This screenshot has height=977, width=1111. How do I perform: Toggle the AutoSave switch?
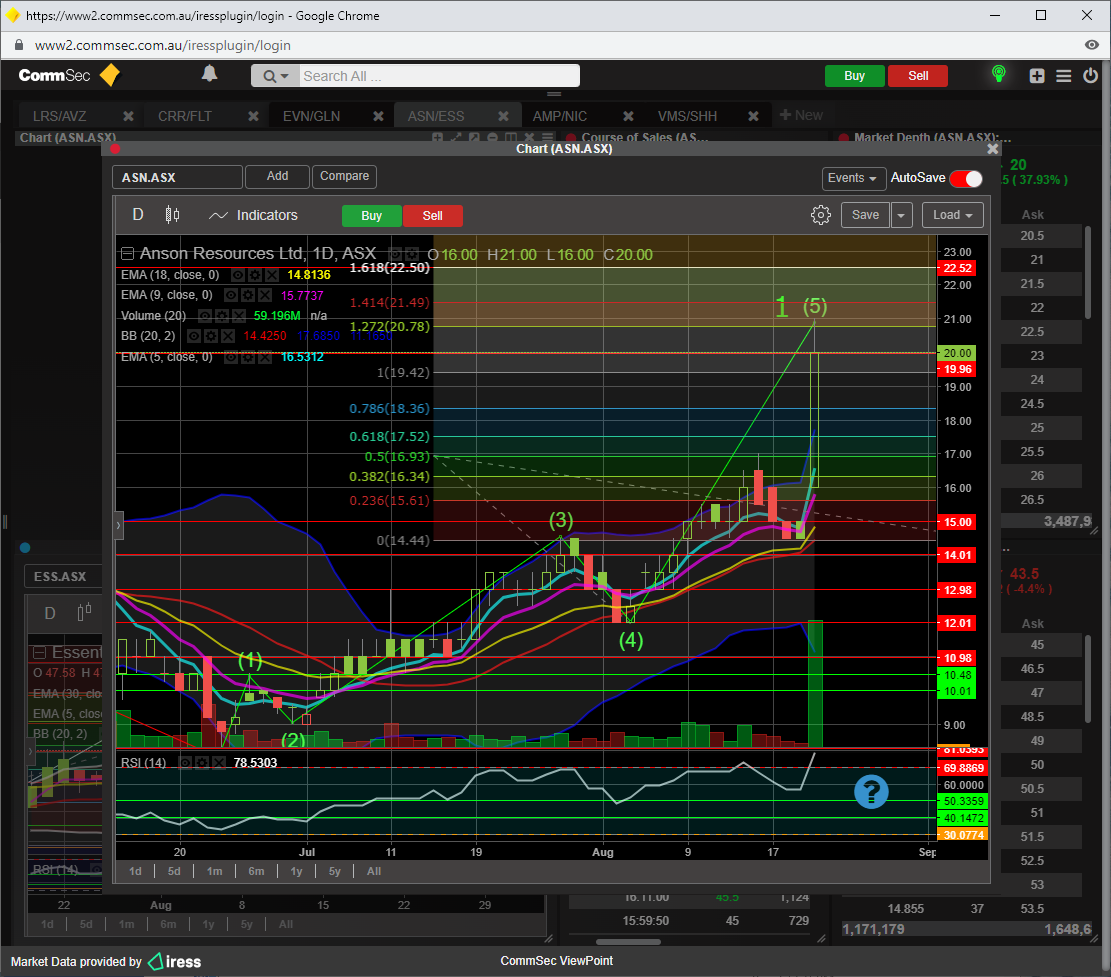click(966, 179)
